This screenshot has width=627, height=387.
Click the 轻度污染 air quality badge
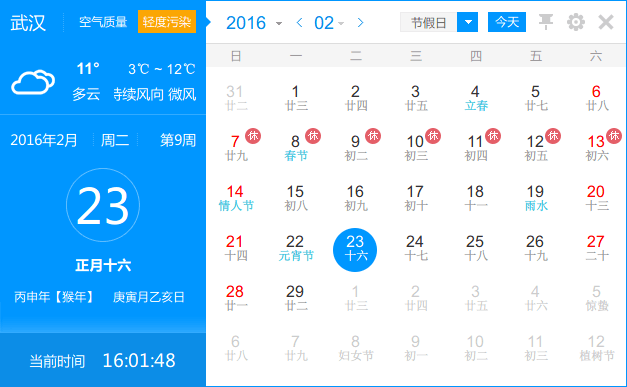click(167, 22)
